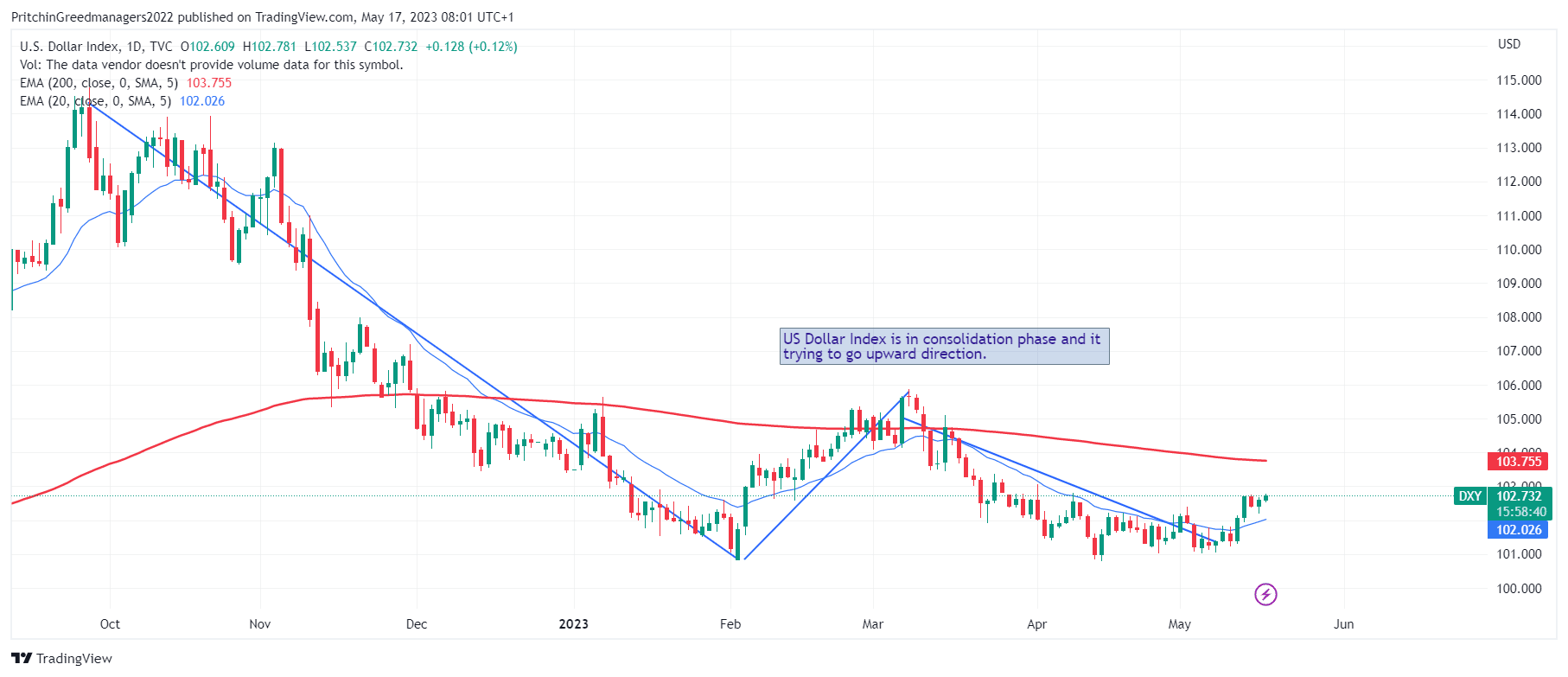Click the red 103.755 EMA price label
The height and width of the screenshot is (677, 1568).
[x=1518, y=462]
